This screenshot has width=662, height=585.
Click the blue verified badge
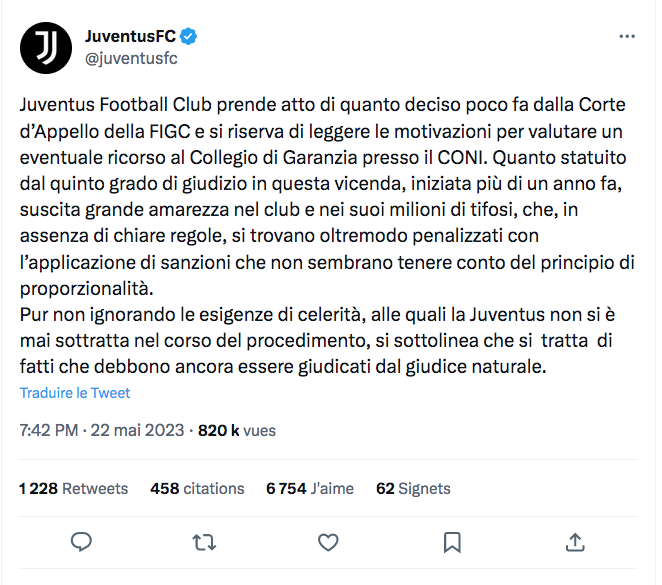click(x=188, y=37)
